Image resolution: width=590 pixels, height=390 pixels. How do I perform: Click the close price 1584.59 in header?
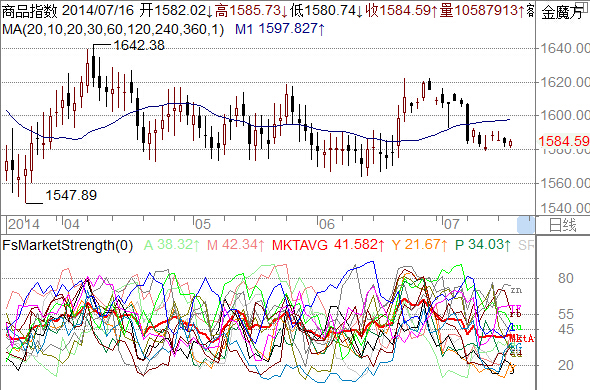(405, 11)
